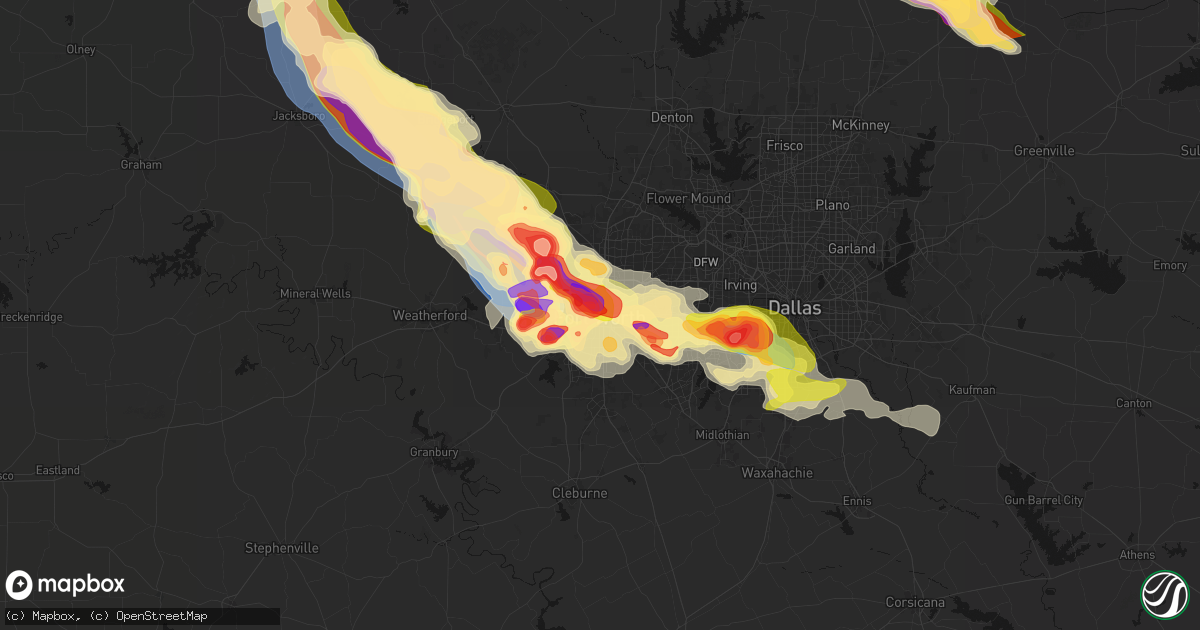Screen dimensions: 1200x630
Task: Click the McKinney city label
Action: coord(861,126)
